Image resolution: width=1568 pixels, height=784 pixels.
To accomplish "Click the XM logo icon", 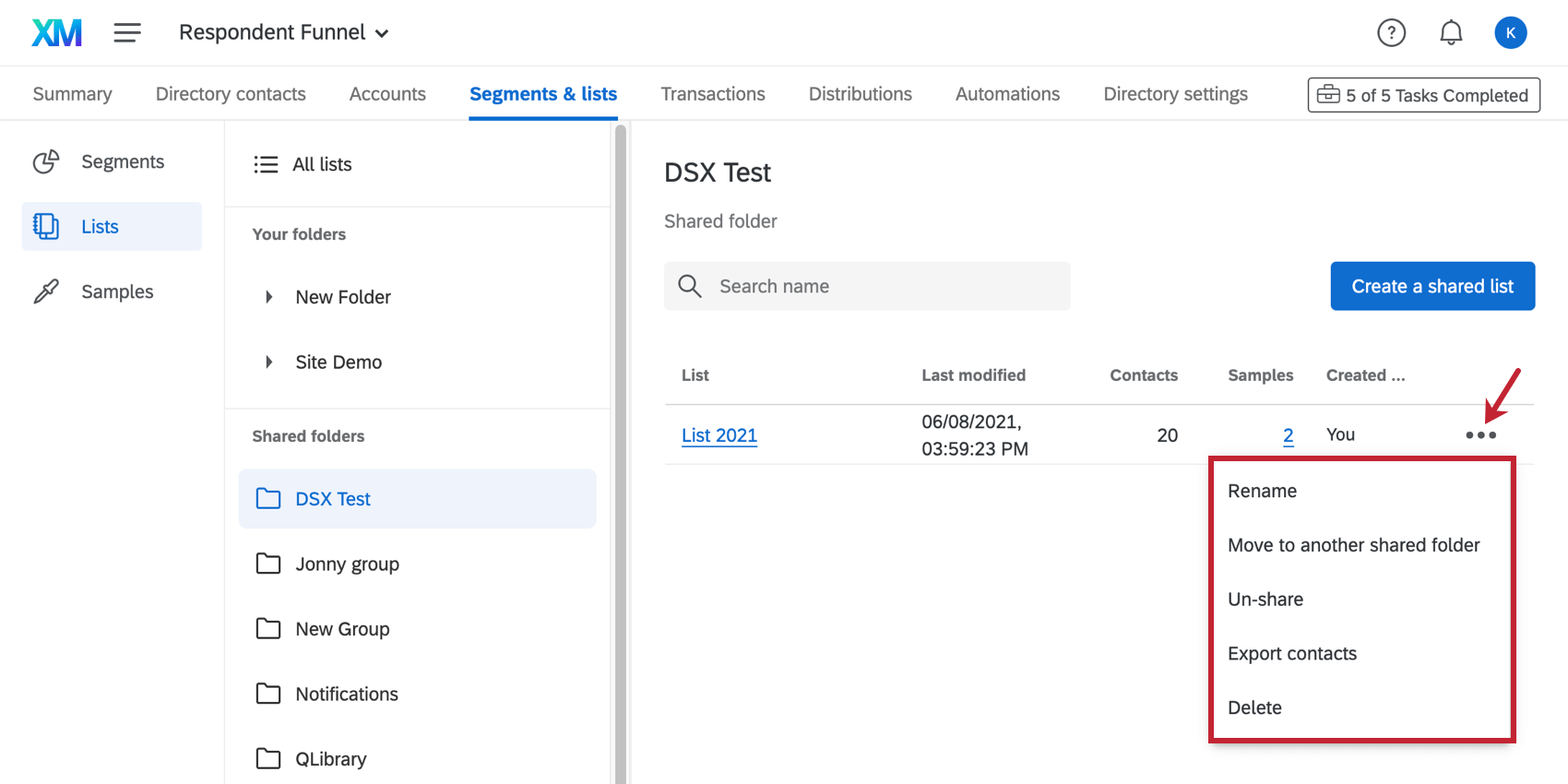I will 57,33.
